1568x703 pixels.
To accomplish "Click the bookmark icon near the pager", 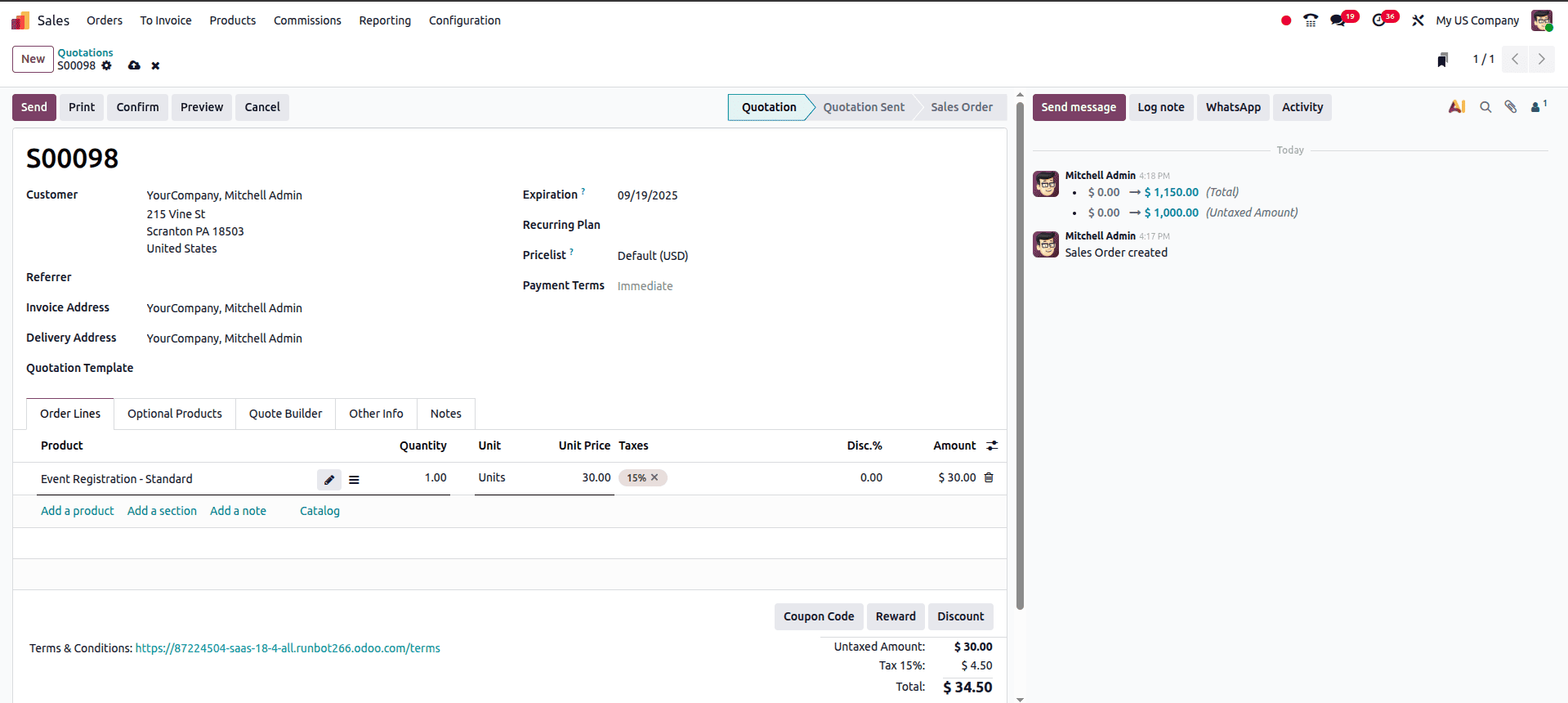I will pos(1443,60).
